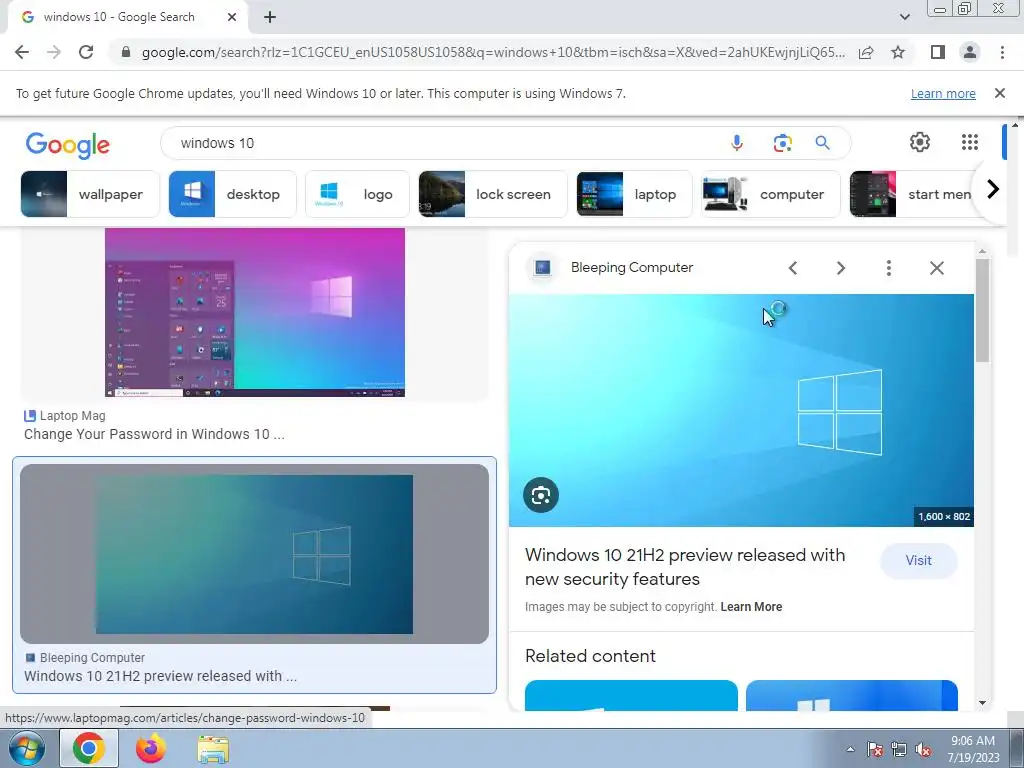Show next image in the preview panel

pyautogui.click(x=840, y=268)
